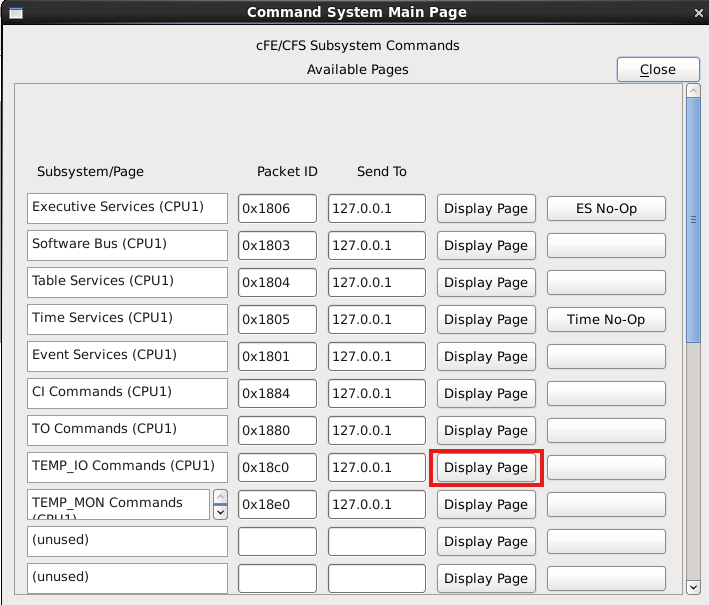
Task: Open Display Page for Software Bus
Action: [x=485, y=246]
